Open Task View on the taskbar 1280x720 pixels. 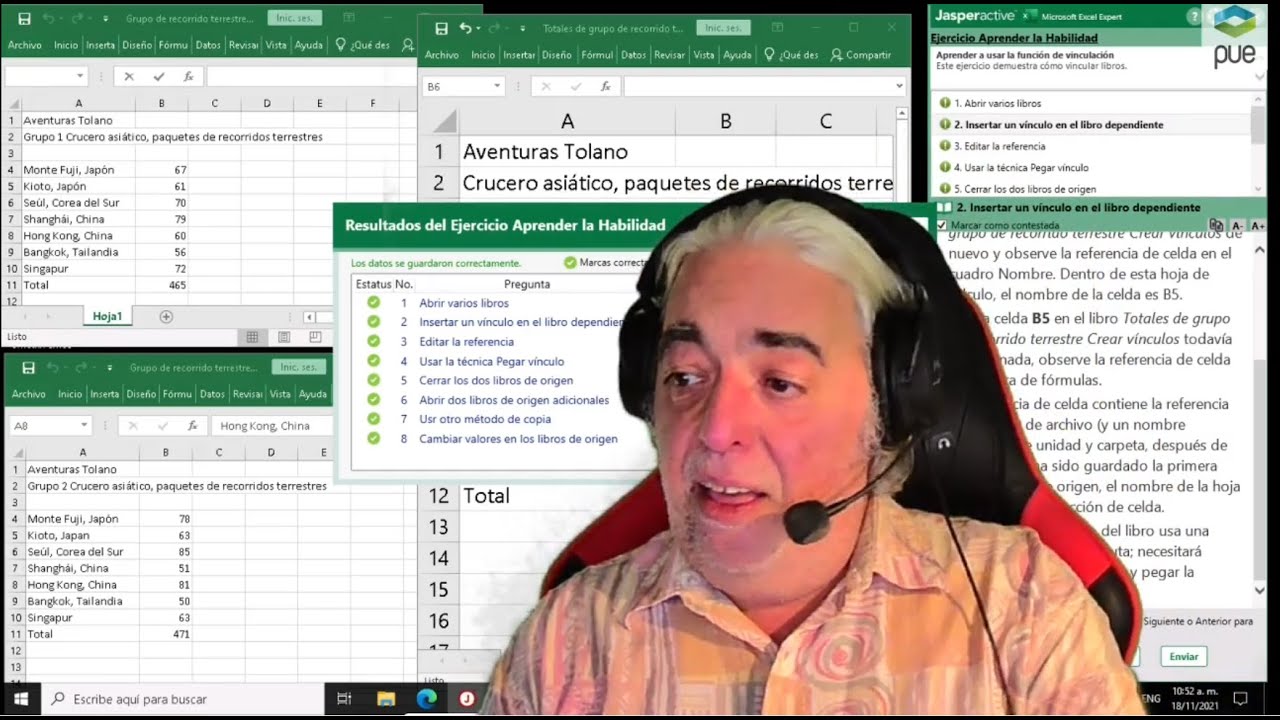pos(343,699)
